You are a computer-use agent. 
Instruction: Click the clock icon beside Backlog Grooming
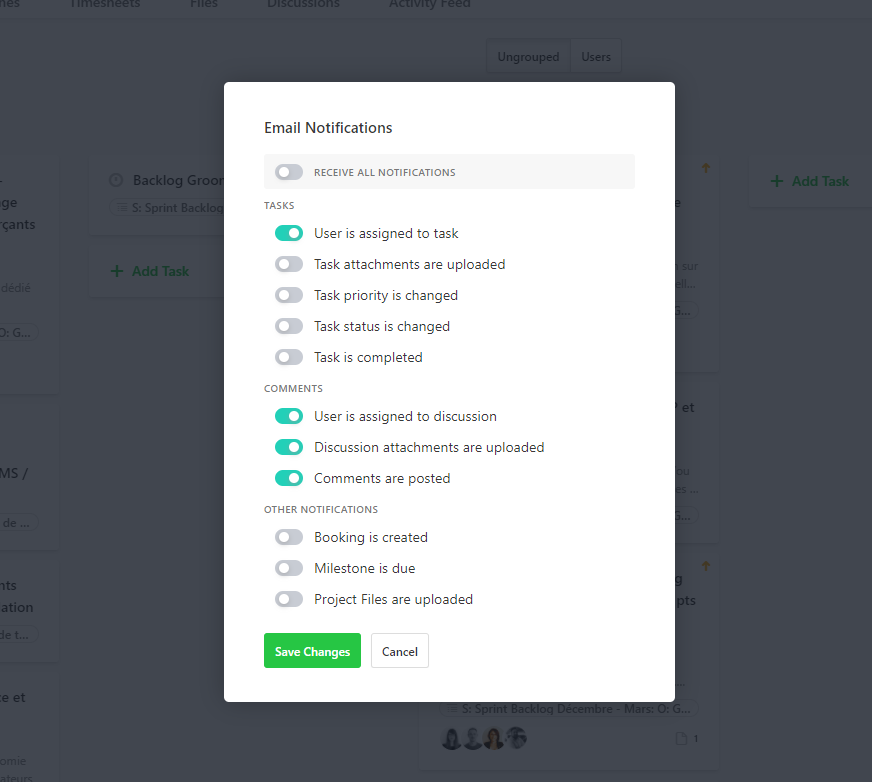(x=116, y=180)
